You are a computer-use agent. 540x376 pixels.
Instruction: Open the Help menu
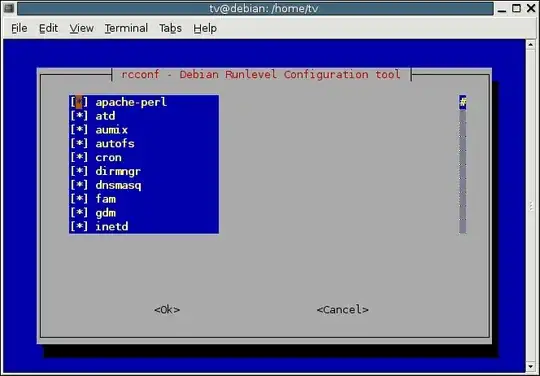coord(205,28)
